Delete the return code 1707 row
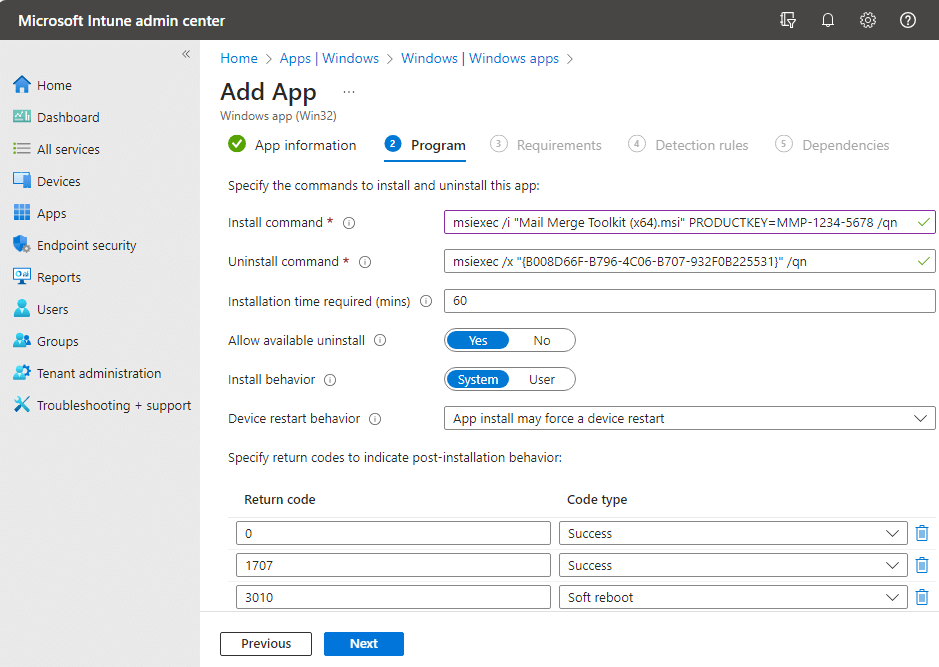This screenshot has width=939, height=667. coord(922,565)
